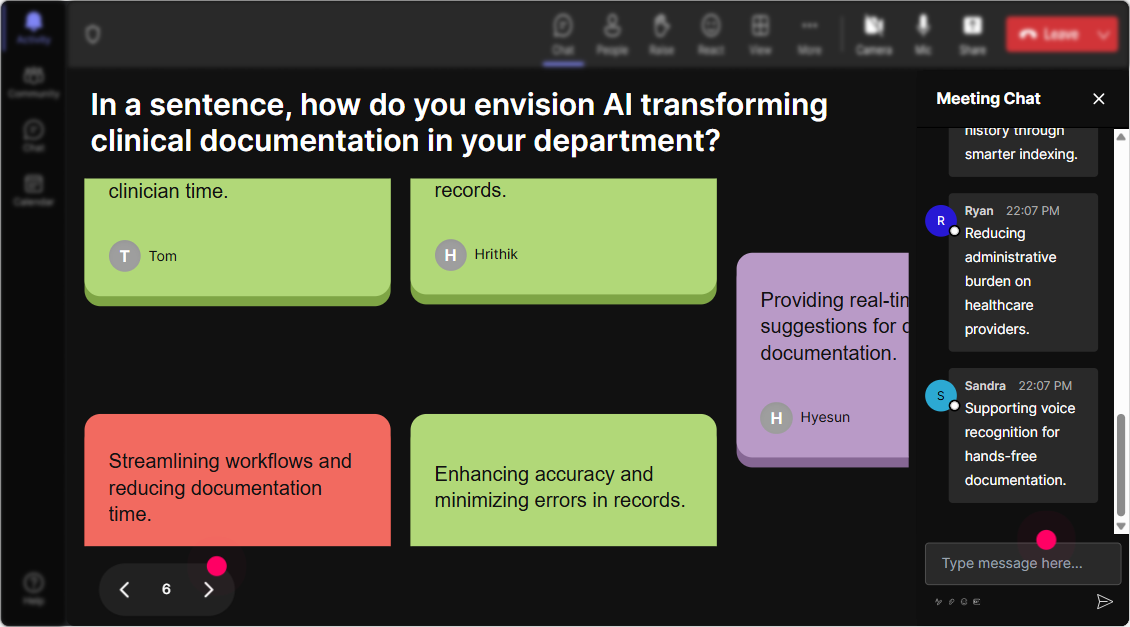Click Ryan's blue R avatar in chat
Screen dimensions: 1130x627
point(940,221)
